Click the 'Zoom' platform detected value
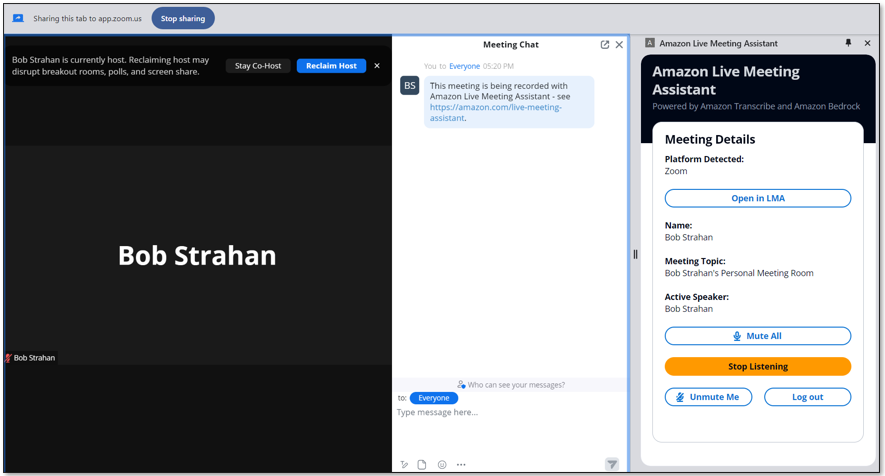Viewport: 885px width, 476px height. tap(676, 171)
